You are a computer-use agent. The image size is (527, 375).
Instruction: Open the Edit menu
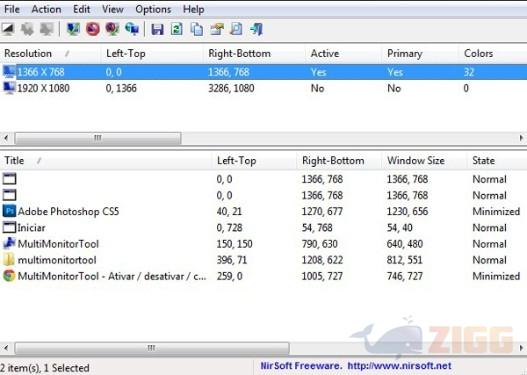(82, 9)
